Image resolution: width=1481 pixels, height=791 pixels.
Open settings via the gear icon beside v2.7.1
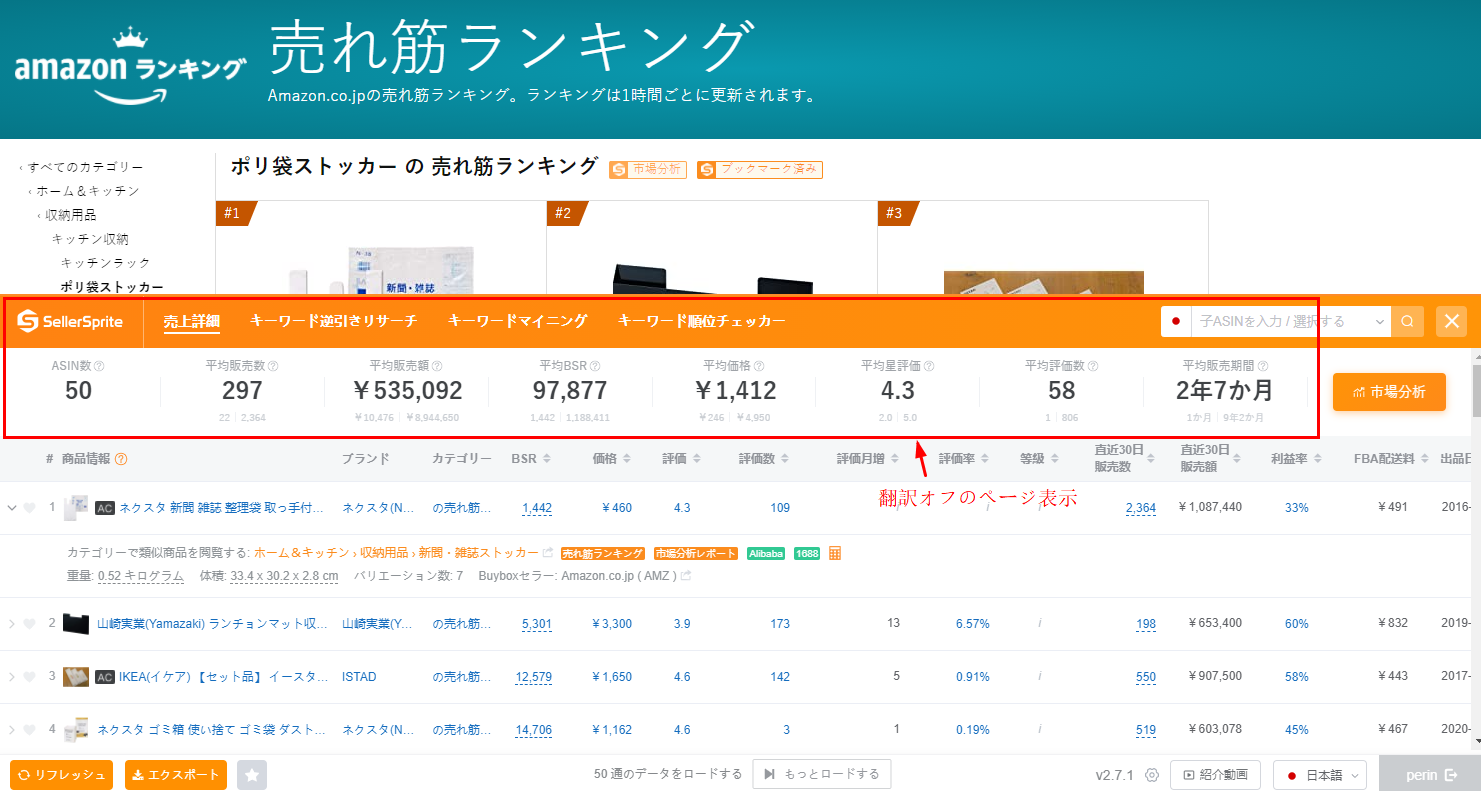(x=1152, y=775)
